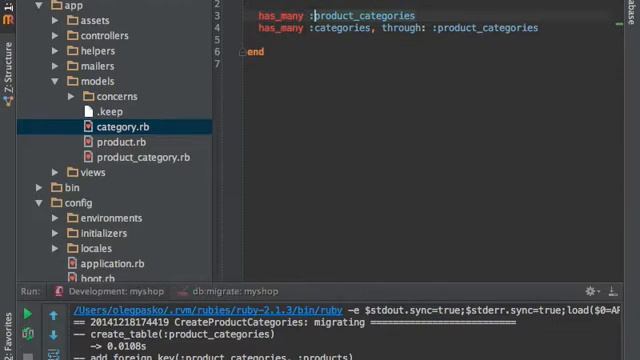
Task: Rerun using the green play button
Action: 27,314
